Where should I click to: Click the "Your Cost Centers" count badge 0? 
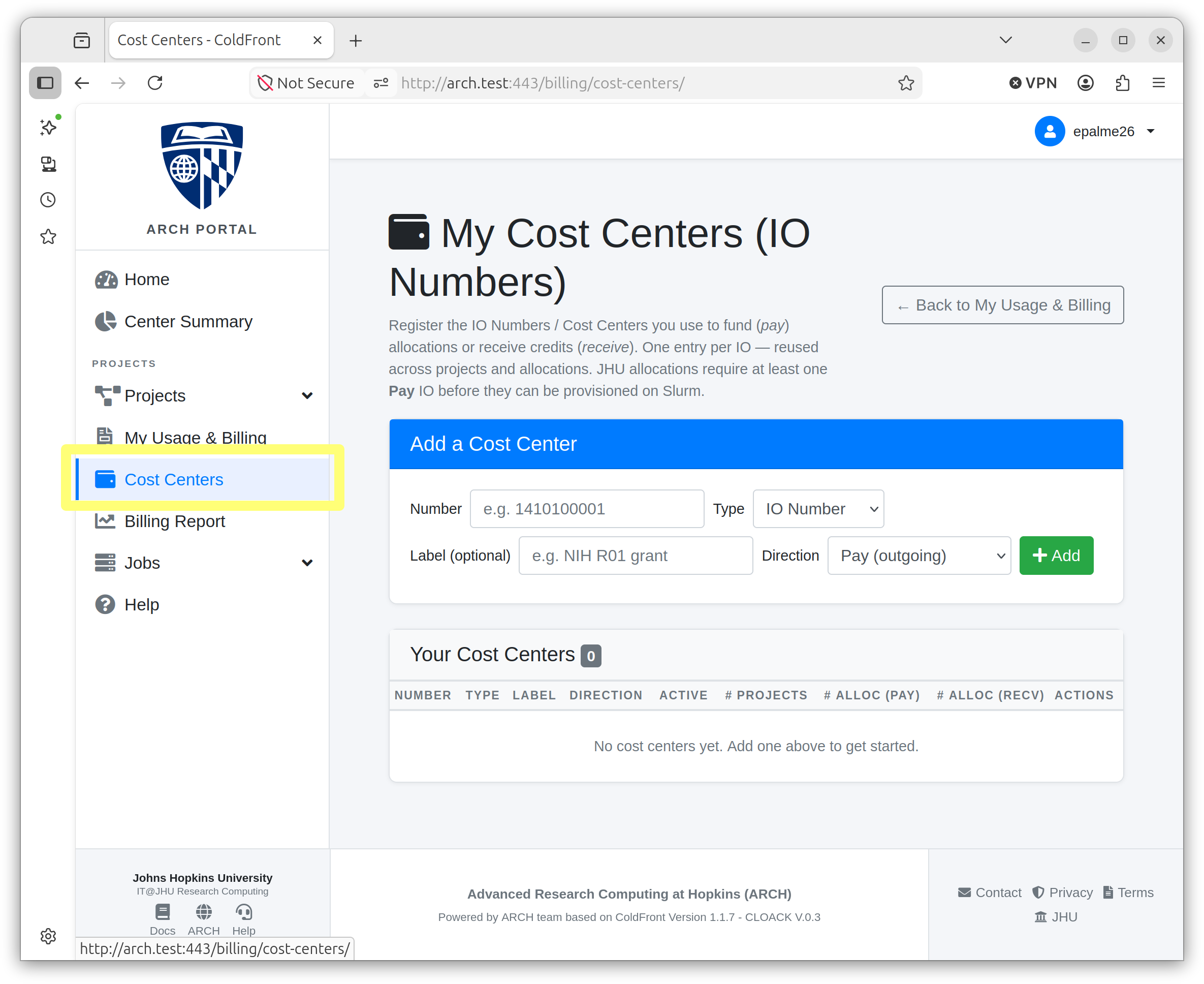pyautogui.click(x=591, y=656)
